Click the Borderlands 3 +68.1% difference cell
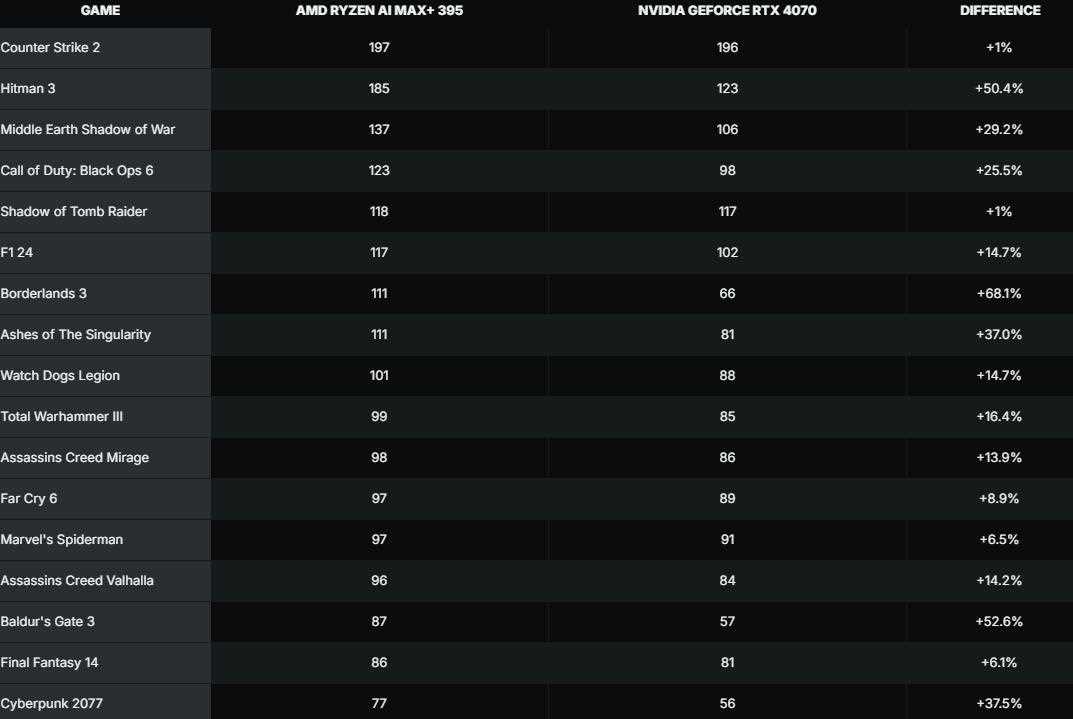The image size is (1073, 719). pos(999,294)
